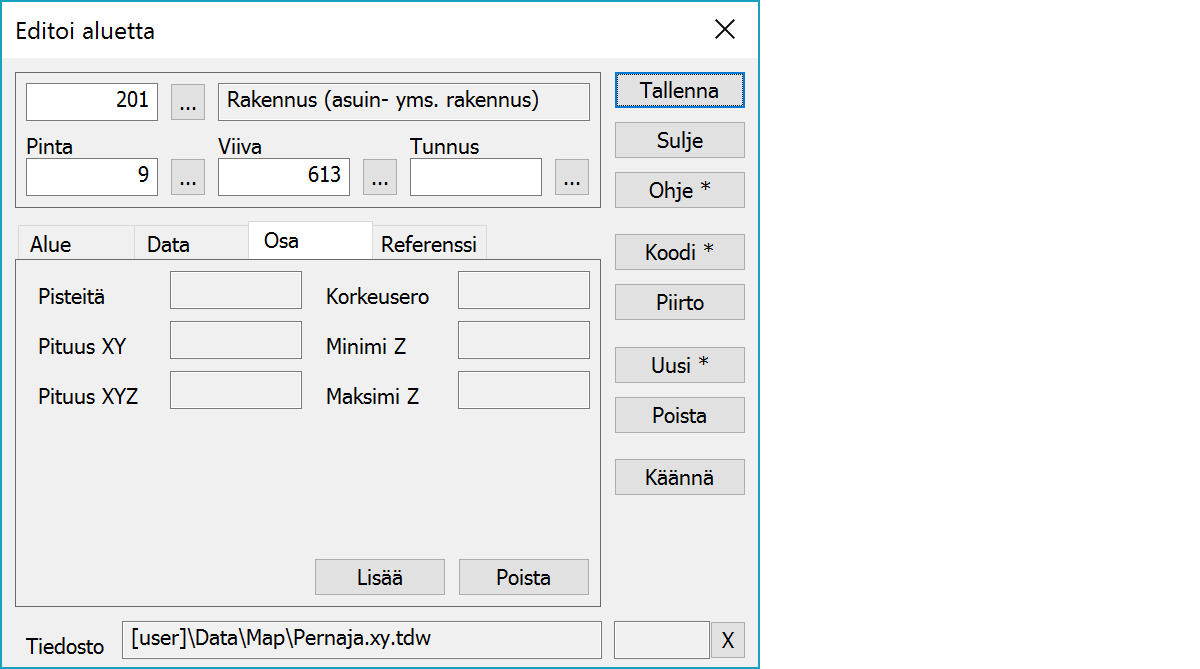Open the Data tab
This screenshot has width=1200, height=669.
[x=168, y=244]
